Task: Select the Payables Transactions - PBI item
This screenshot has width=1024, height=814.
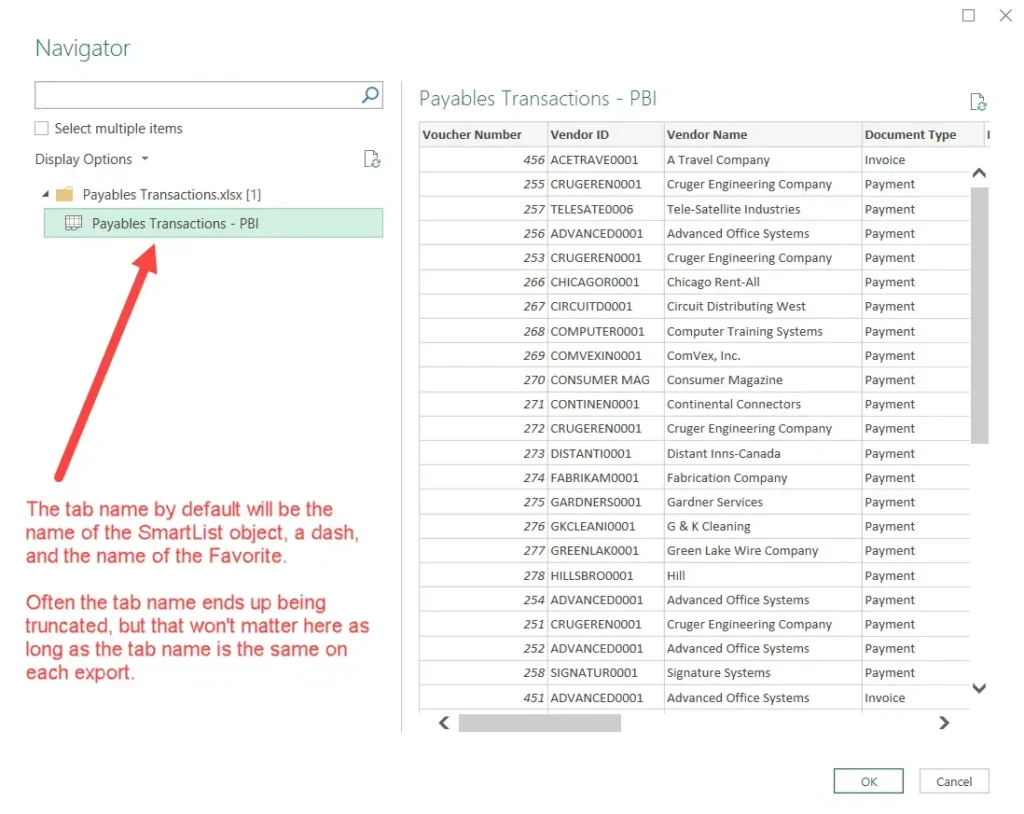Action: [180, 223]
